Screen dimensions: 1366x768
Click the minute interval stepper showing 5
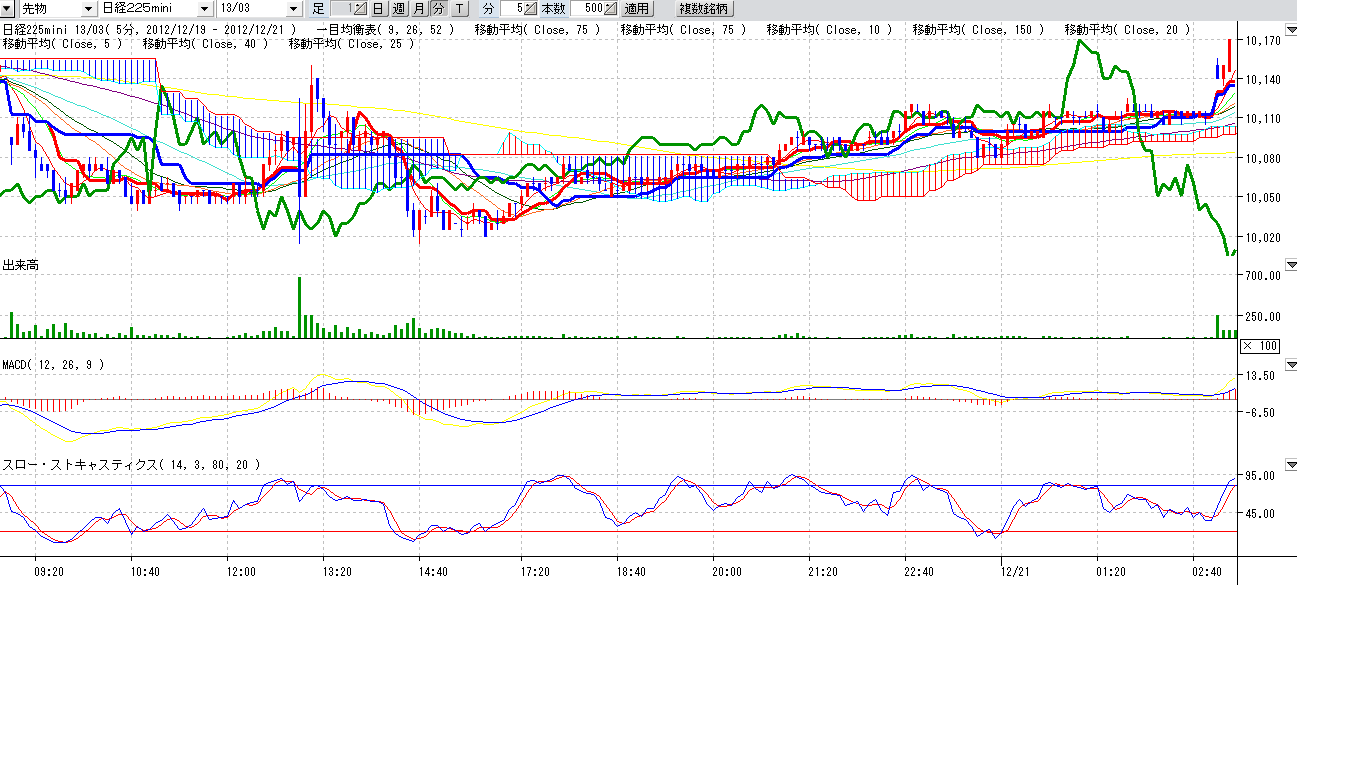(x=528, y=9)
